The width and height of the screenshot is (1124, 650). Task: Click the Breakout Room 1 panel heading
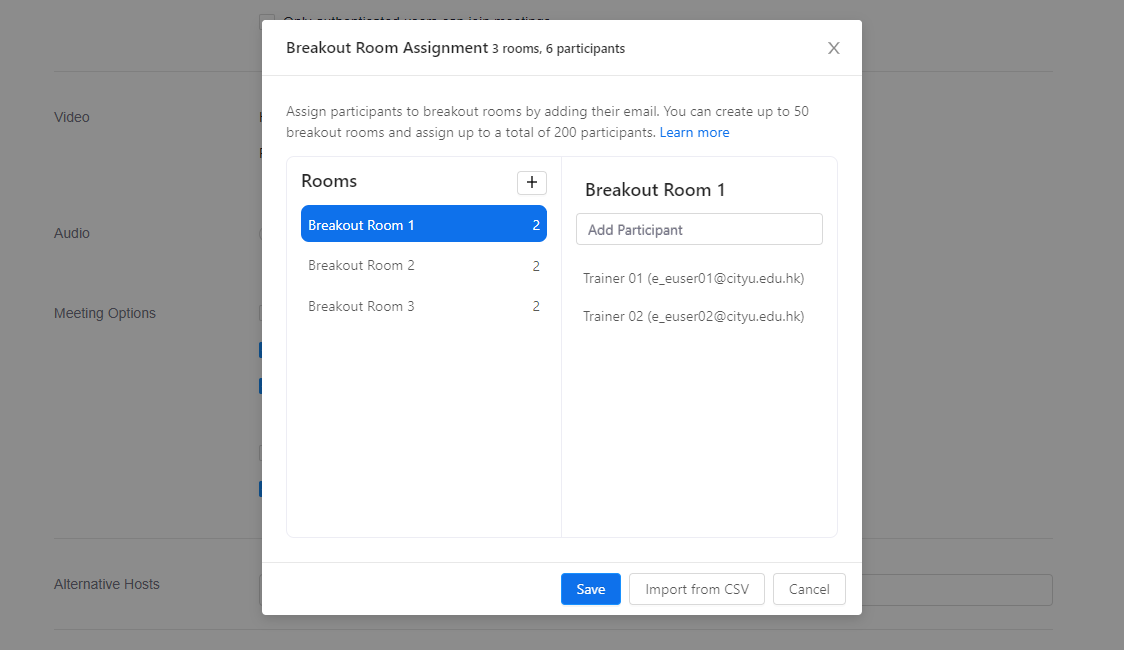pyautogui.click(x=655, y=190)
